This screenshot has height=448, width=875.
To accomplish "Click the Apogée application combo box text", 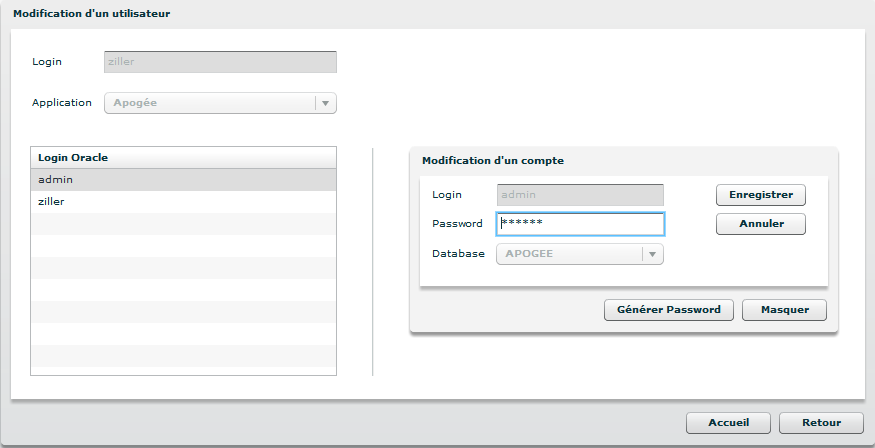I will [x=210, y=103].
